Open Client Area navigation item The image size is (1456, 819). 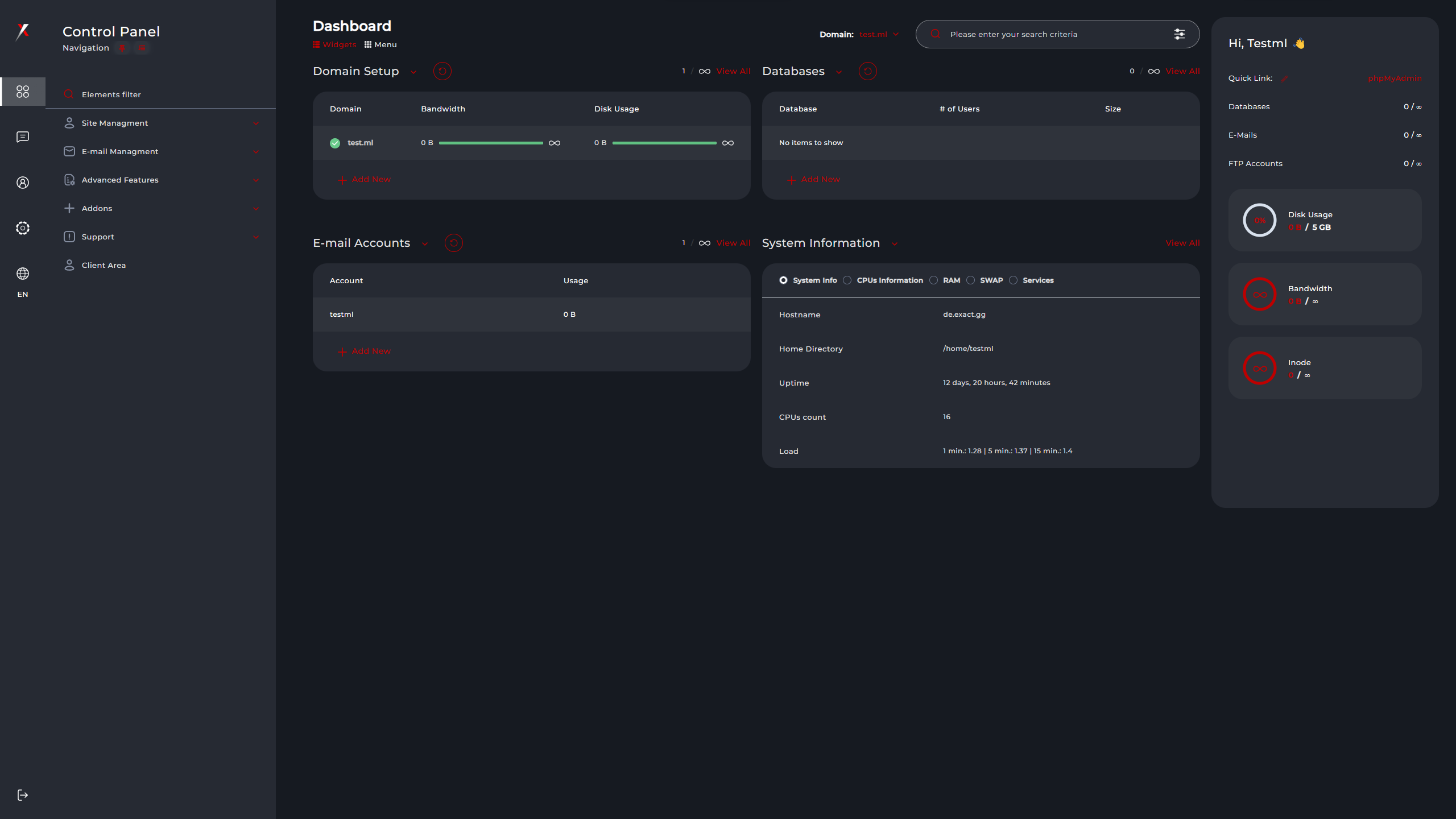pos(160,265)
